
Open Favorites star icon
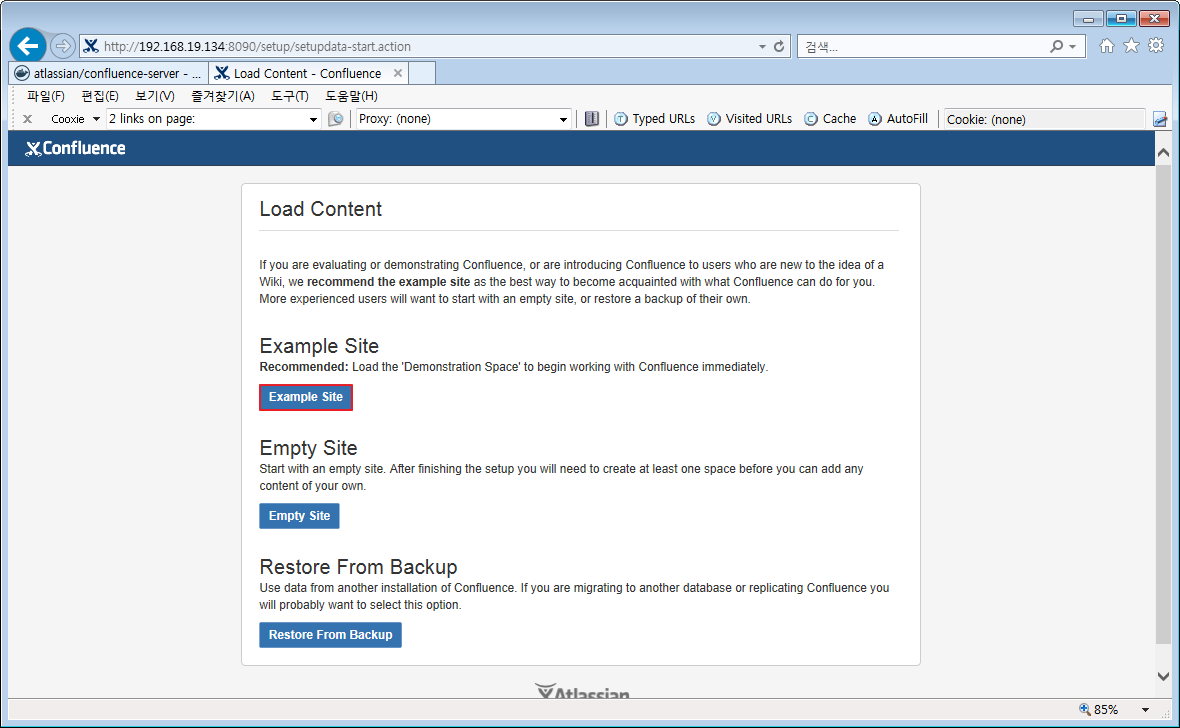[x=1131, y=46]
